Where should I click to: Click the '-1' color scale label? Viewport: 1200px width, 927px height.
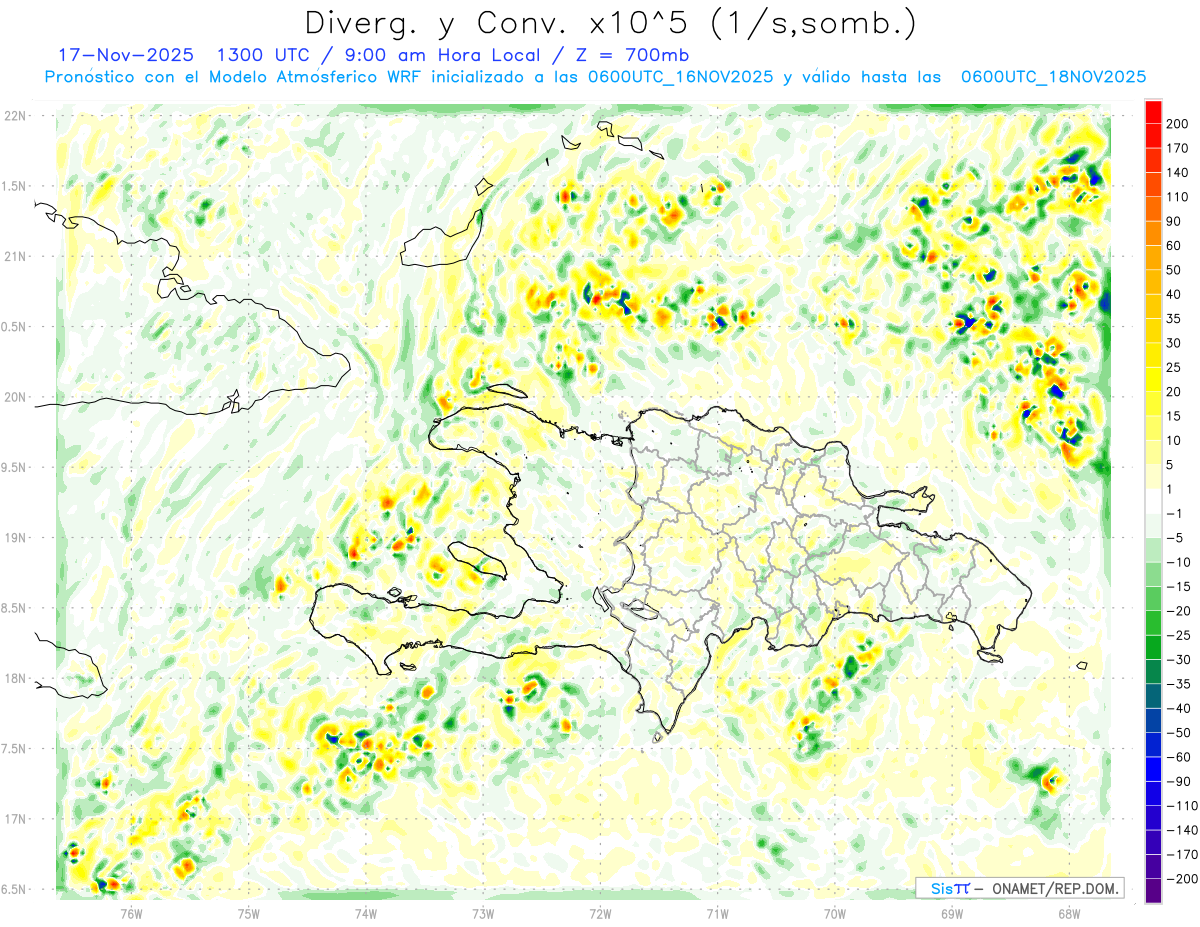[x=1173, y=513]
